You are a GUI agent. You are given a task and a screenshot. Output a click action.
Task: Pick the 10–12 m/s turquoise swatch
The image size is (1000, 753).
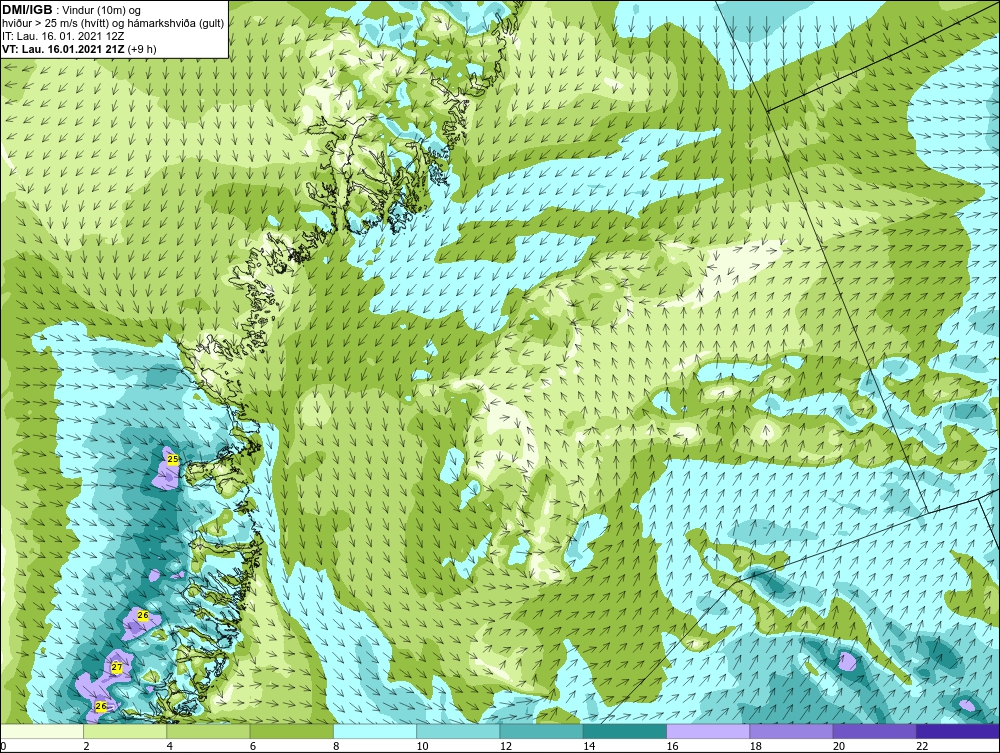(458, 731)
